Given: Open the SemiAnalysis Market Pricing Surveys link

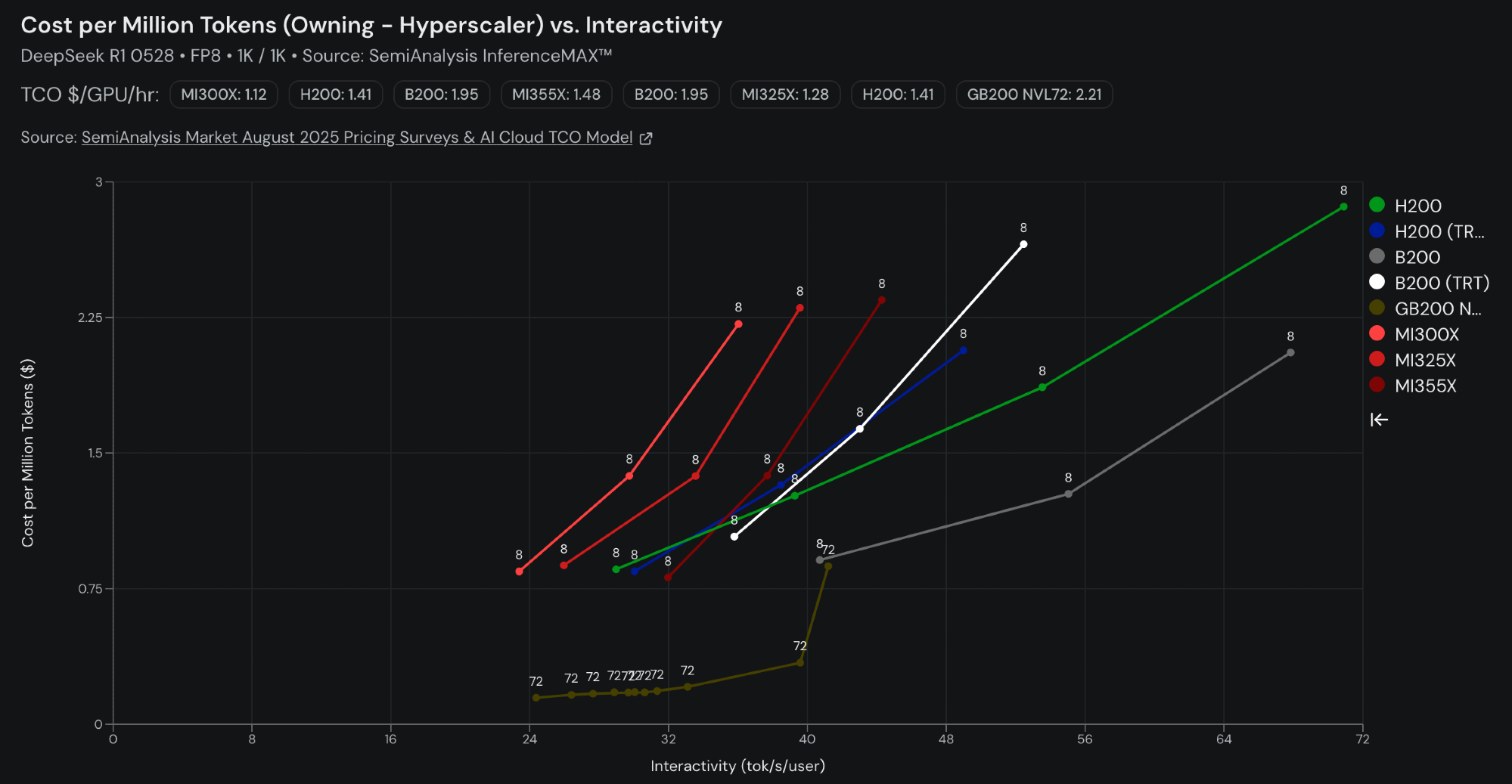Looking at the screenshot, I should click(x=356, y=138).
